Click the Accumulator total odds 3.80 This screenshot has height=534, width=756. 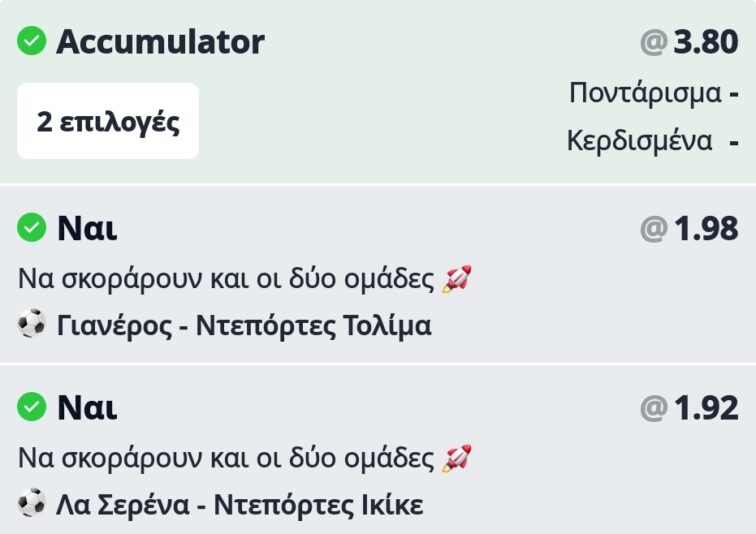point(705,42)
